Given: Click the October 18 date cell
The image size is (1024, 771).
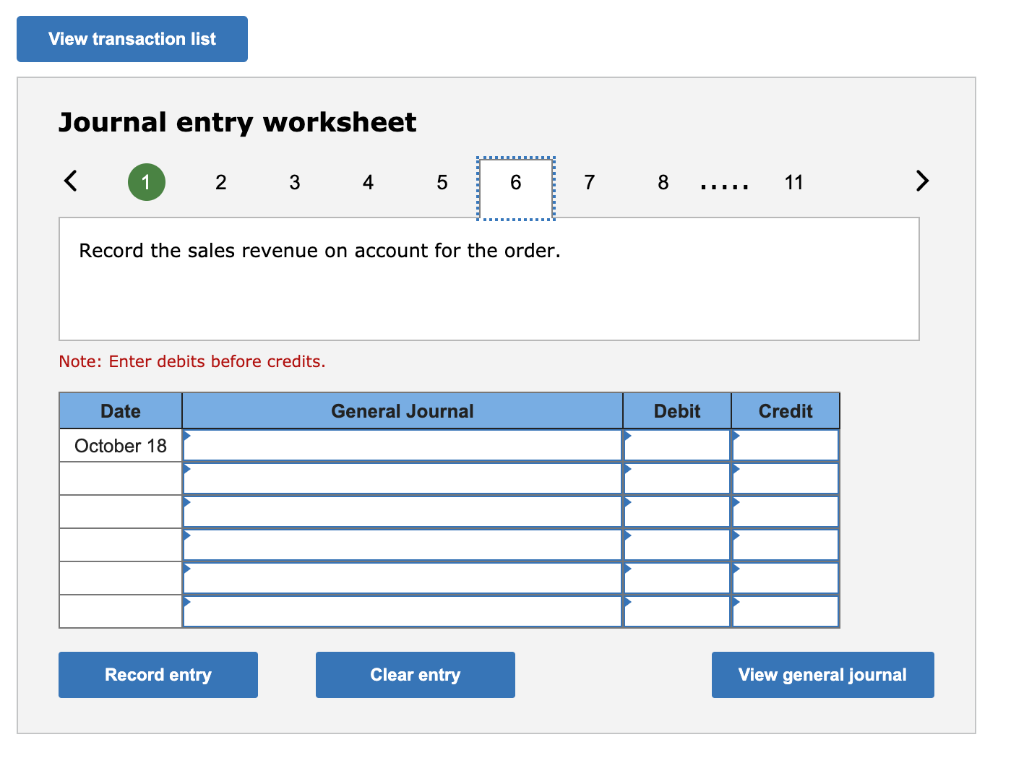Looking at the screenshot, I should click(121, 445).
